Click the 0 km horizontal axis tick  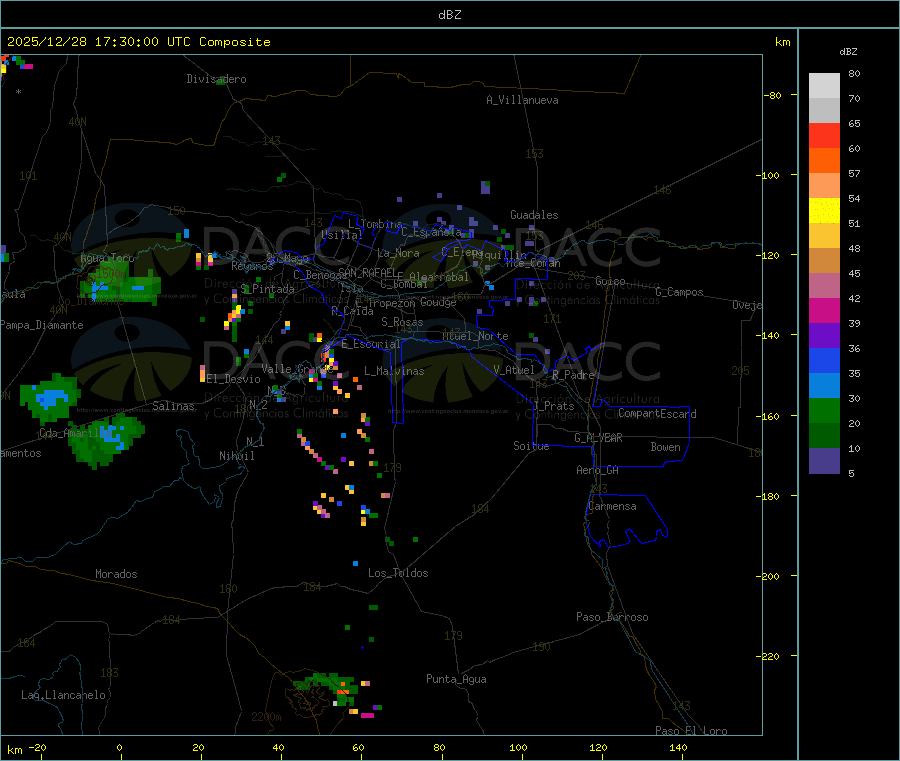pos(119,748)
